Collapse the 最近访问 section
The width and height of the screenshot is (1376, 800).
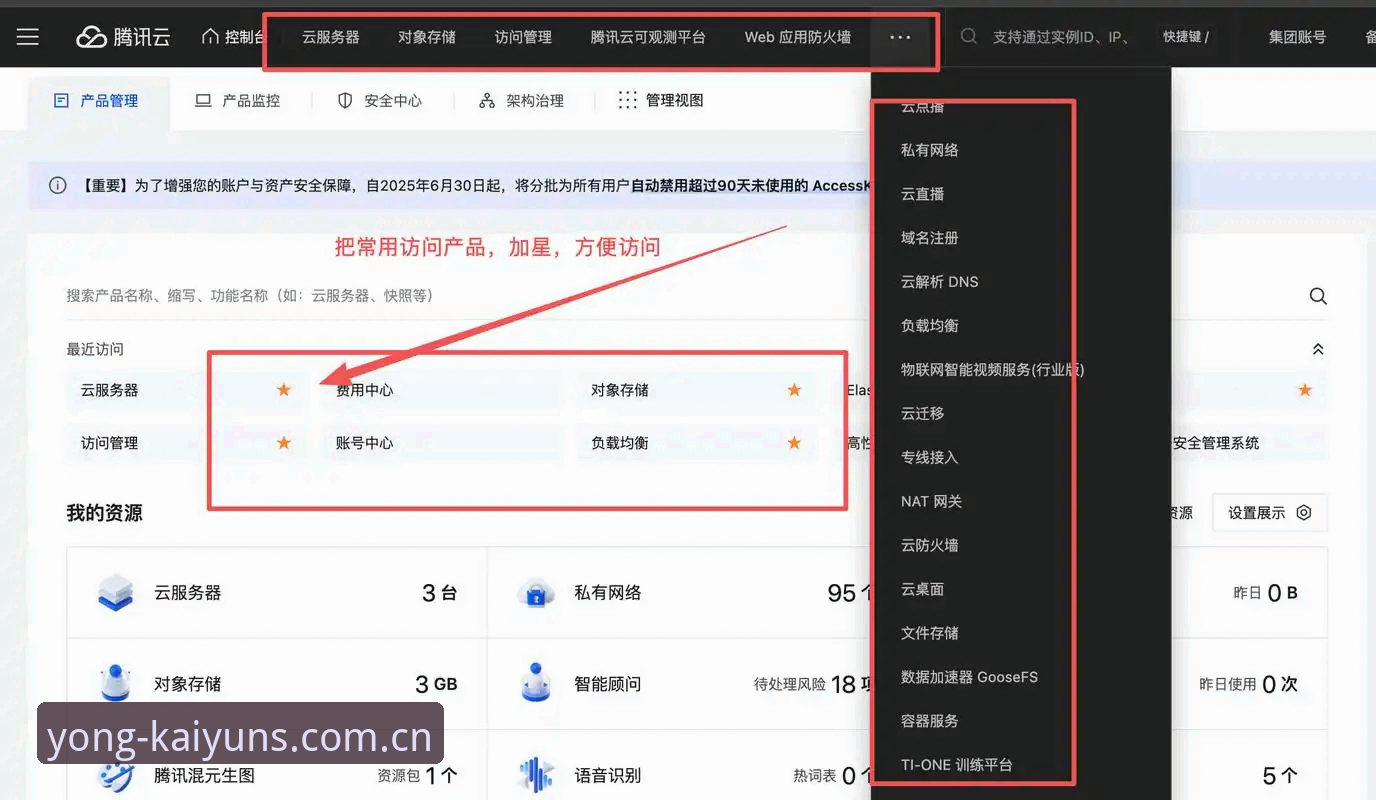pyautogui.click(x=1318, y=349)
